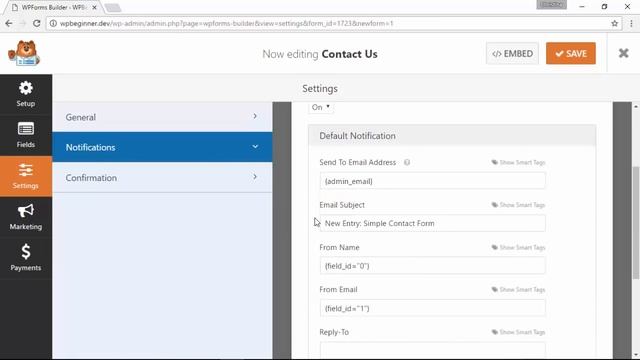Open the Marketing megaphone panel

[x=26, y=217]
